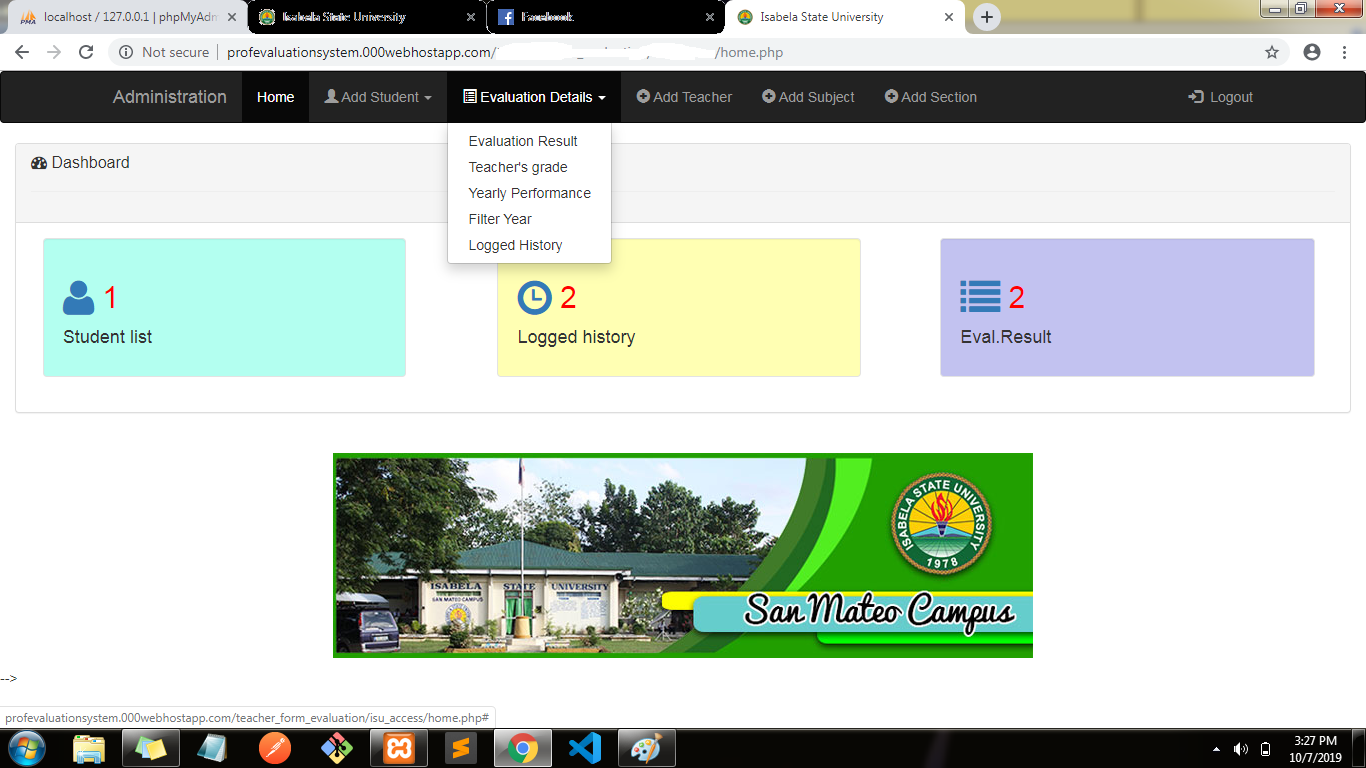Open Chrome's three-dot menu

pos(1344,51)
